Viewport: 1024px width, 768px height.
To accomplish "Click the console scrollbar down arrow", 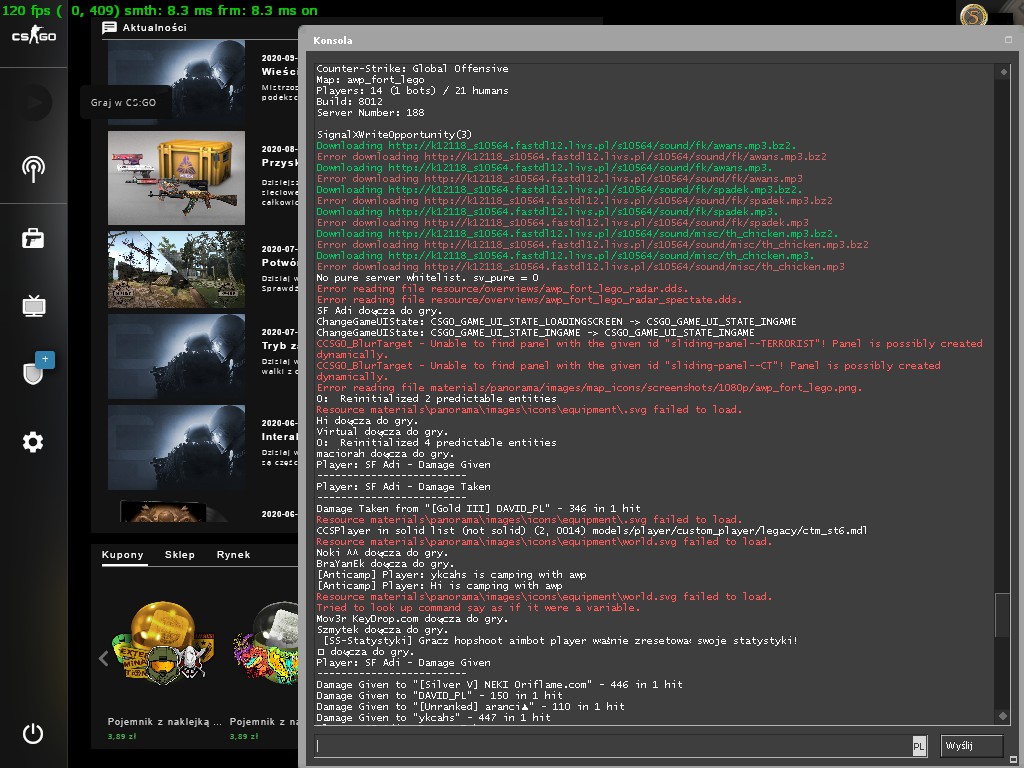I will point(1004,716).
